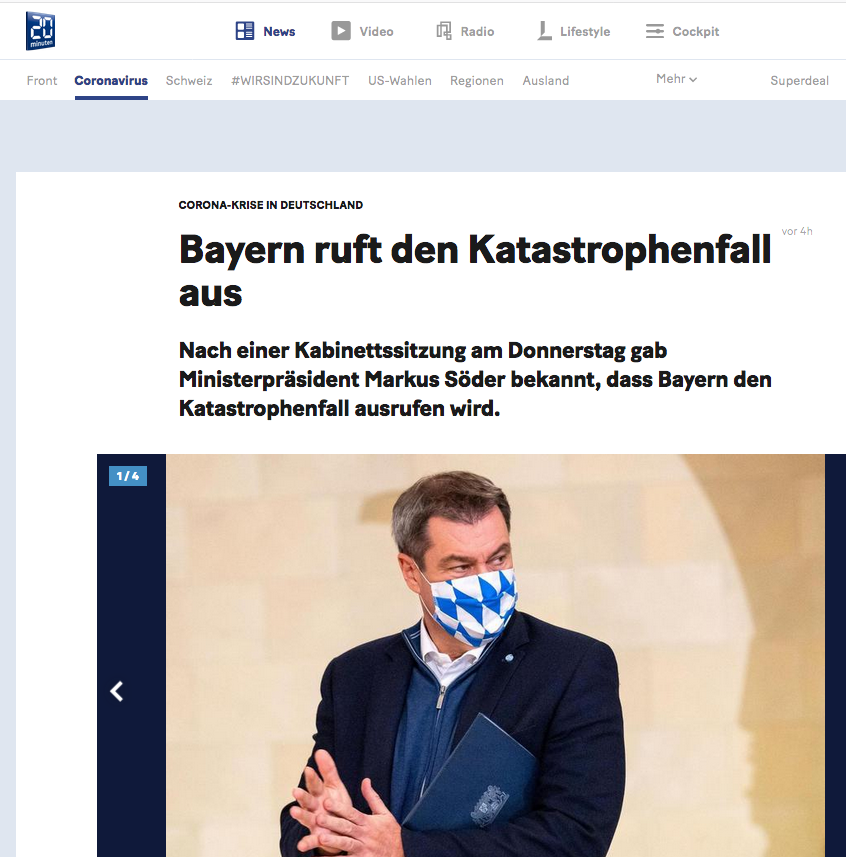Click the News newspaper icon
The image size is (846, 857).
click(245, 31)
